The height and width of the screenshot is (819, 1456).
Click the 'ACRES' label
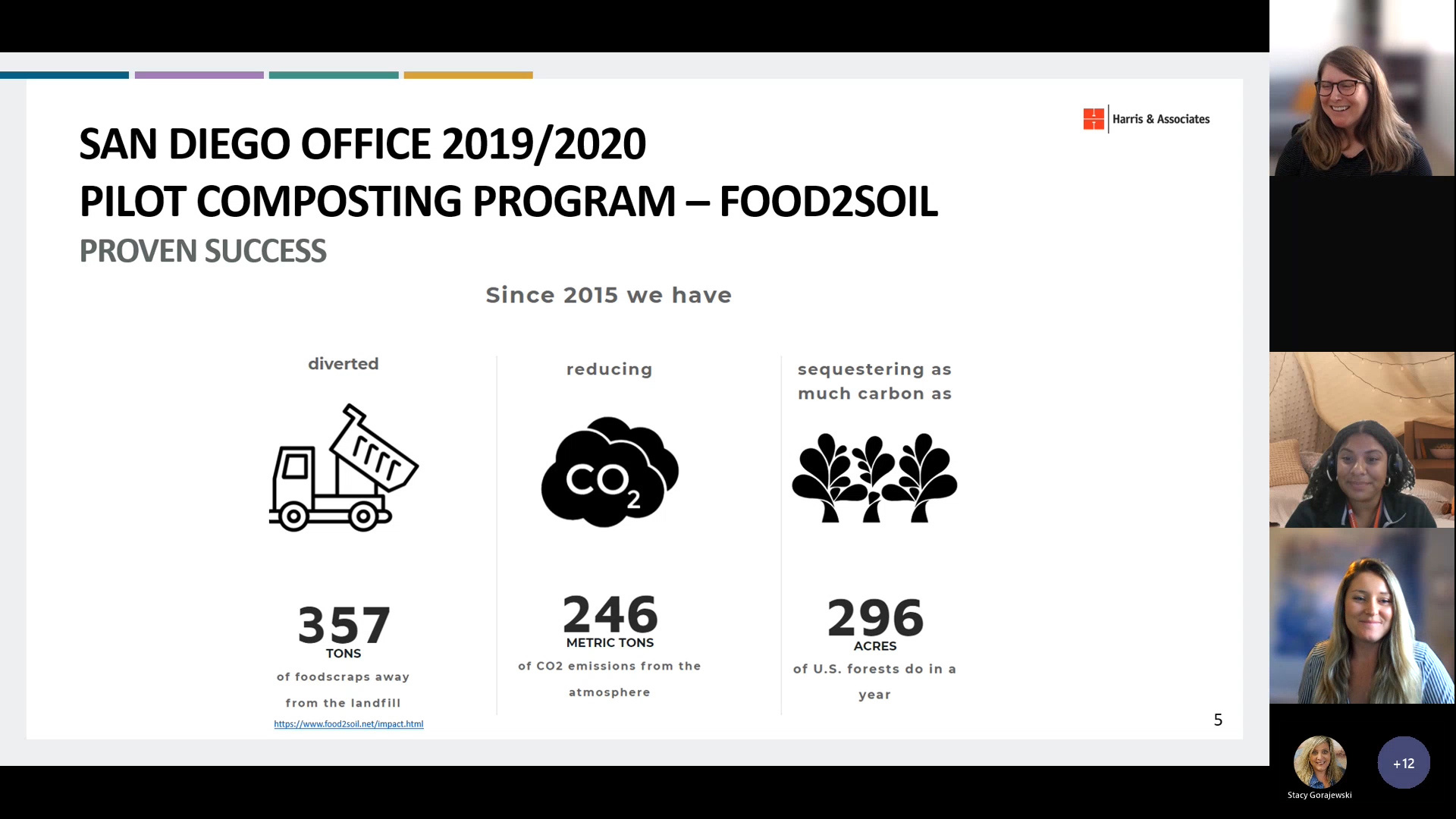pyautogui.click(x=875, y=646)
